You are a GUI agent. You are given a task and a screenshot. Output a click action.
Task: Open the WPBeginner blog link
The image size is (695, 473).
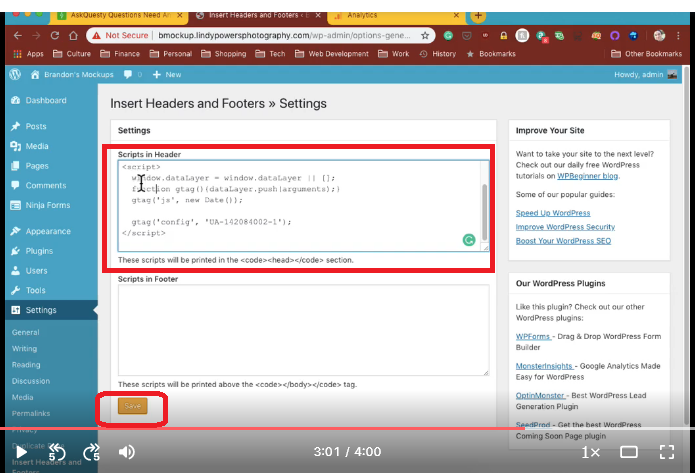coord(587,176)
